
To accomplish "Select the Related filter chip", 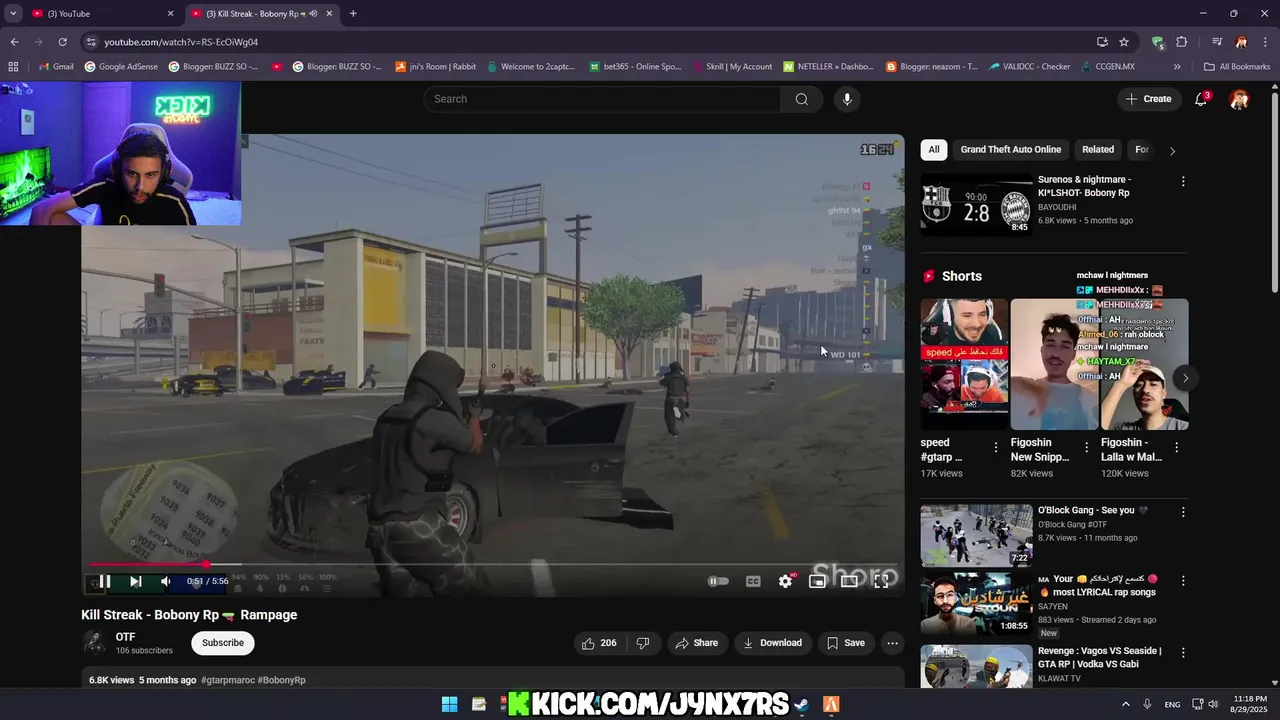I will coord(1098,149).
